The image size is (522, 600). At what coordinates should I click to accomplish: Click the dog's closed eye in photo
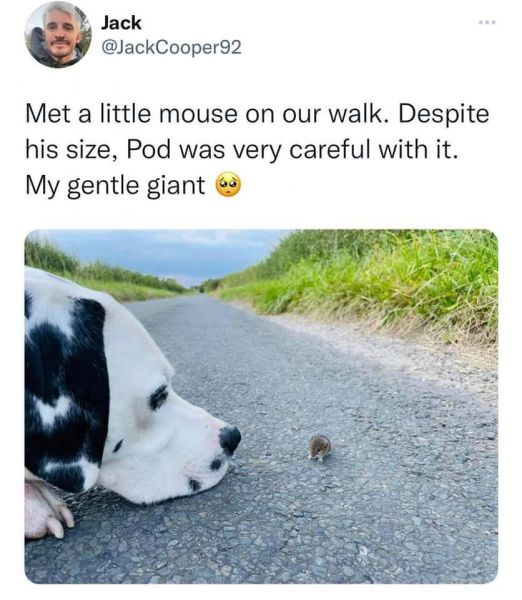(159, 397)
